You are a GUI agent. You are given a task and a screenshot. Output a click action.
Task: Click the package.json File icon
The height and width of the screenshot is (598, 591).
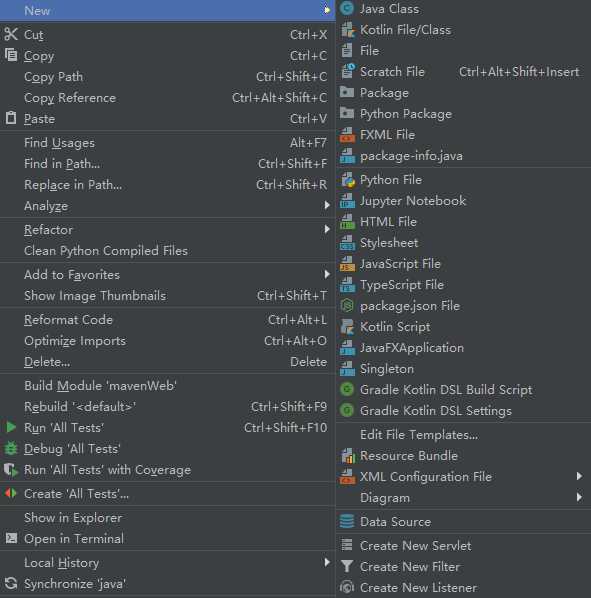347,305
